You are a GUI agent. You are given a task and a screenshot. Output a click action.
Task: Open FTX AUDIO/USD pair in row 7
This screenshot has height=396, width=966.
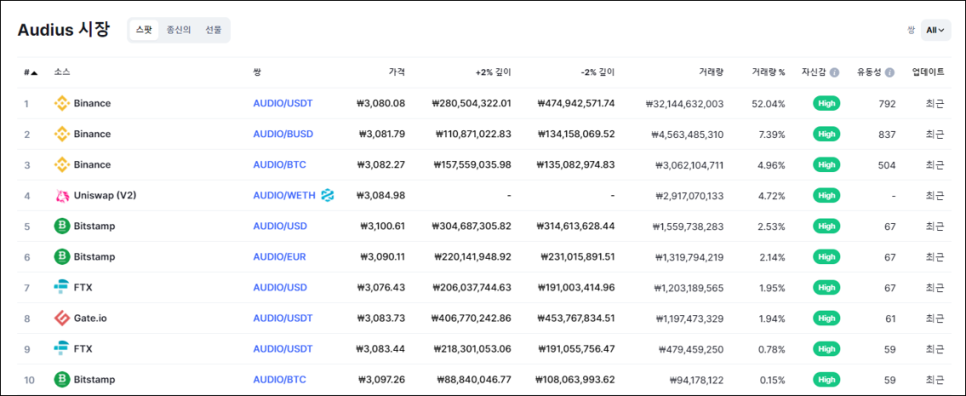coord(280,288)
